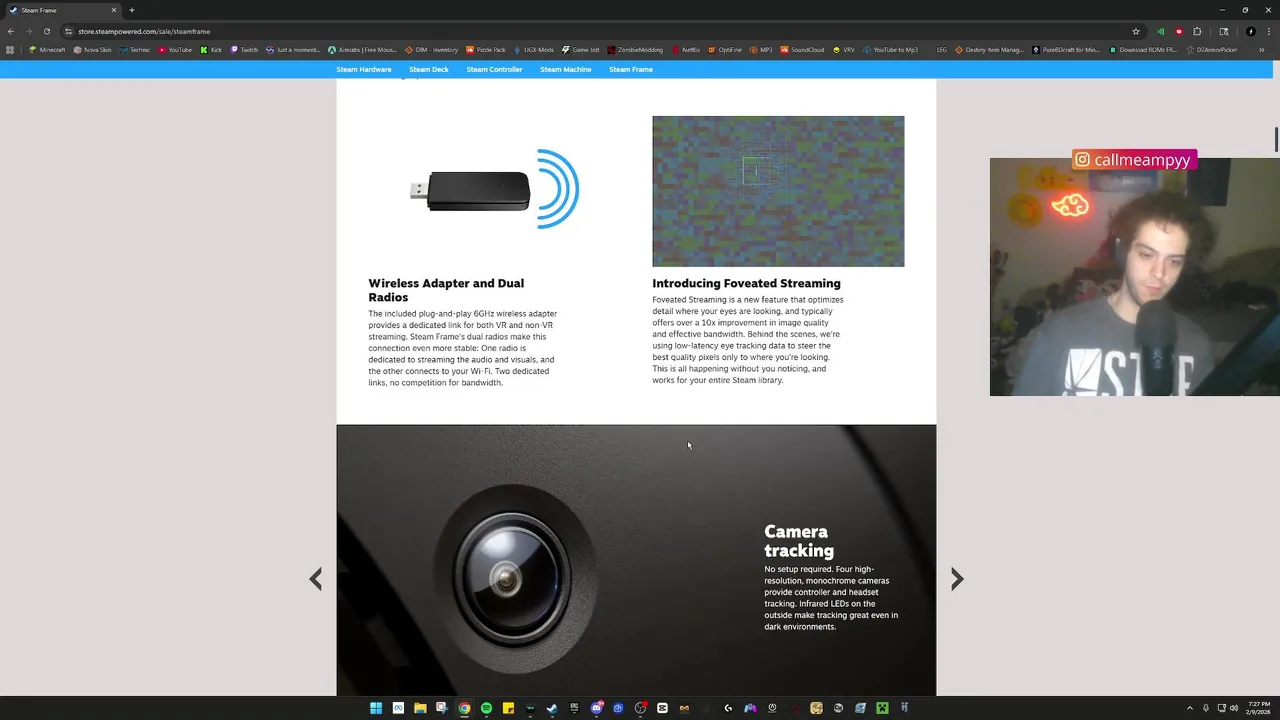Open the PureBDcraft bookmark
Screen dimensions: 1280x720
click(x=1066, y=50)
